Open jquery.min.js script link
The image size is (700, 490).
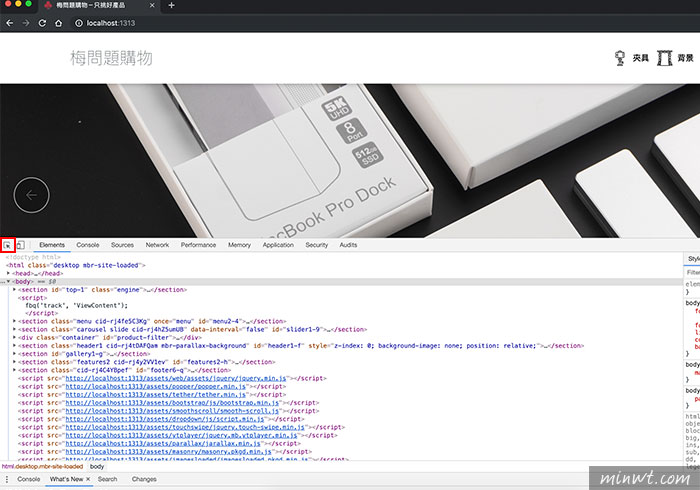pyautogui.click(x=176, y=378)
